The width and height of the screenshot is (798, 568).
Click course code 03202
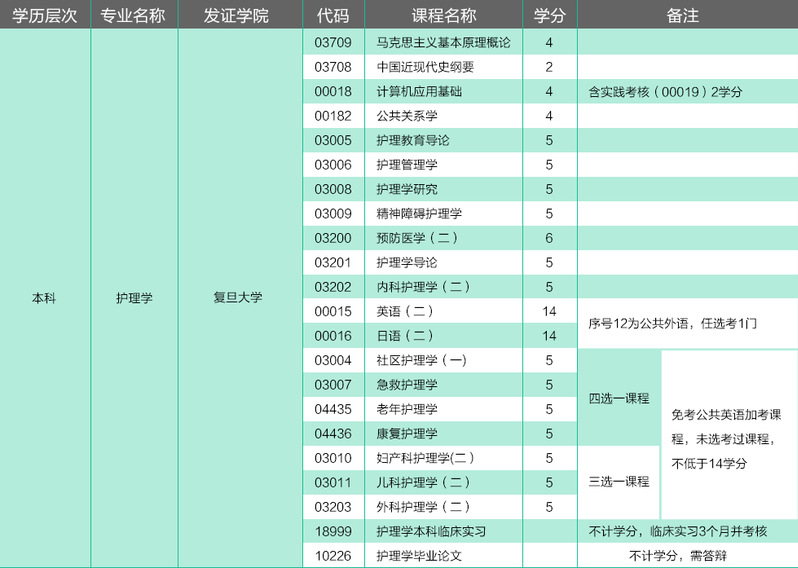(x=333, y=287)
